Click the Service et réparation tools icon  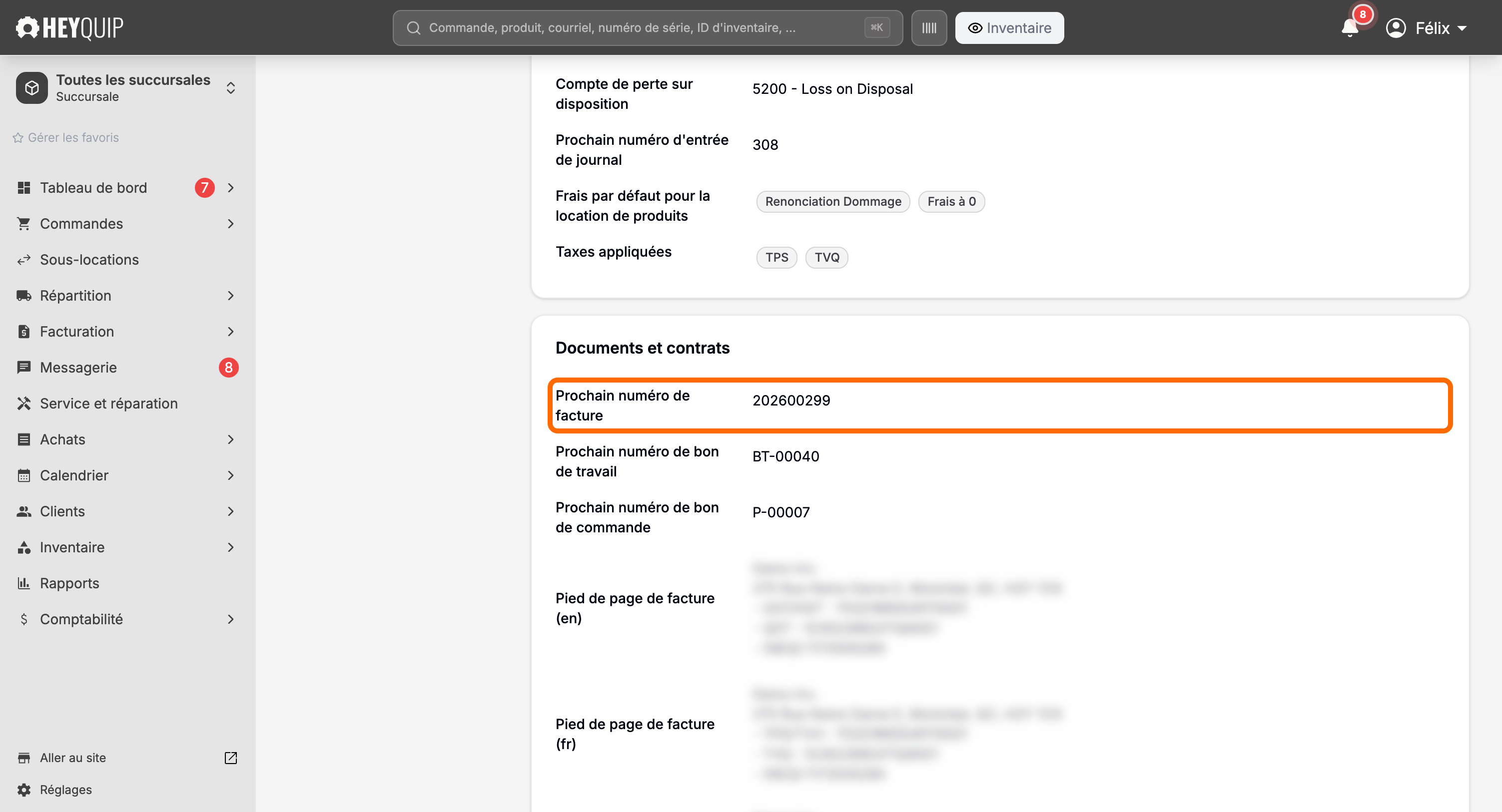click(24, 404)
